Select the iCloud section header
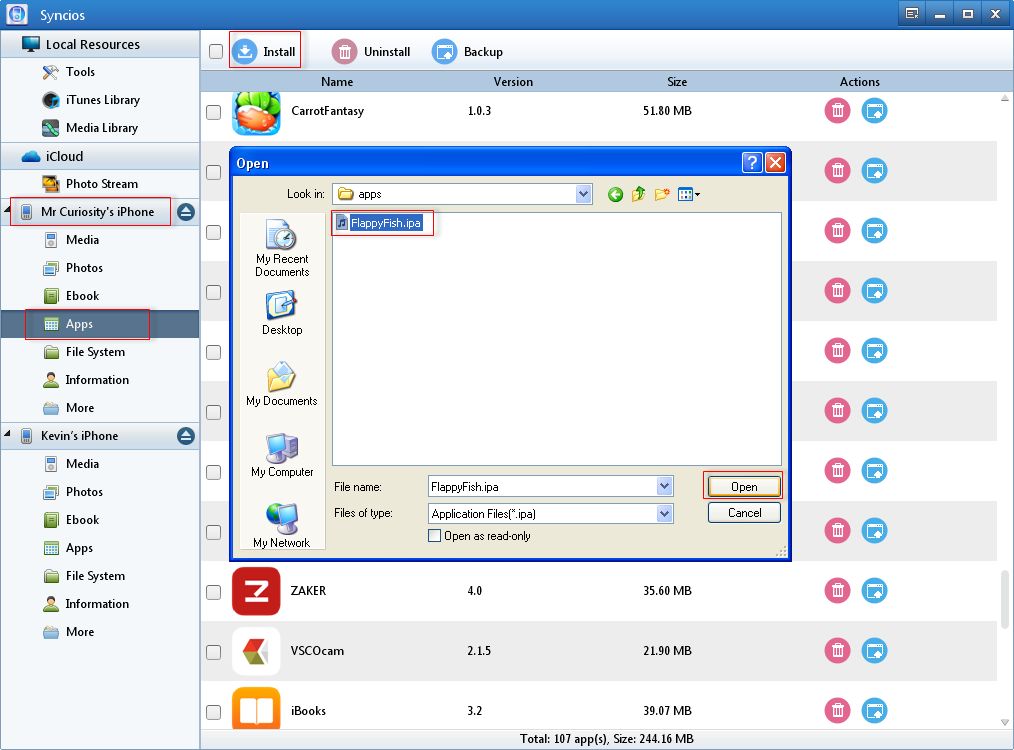Viewport: 1014px width, 750px height. pos(100,156)
